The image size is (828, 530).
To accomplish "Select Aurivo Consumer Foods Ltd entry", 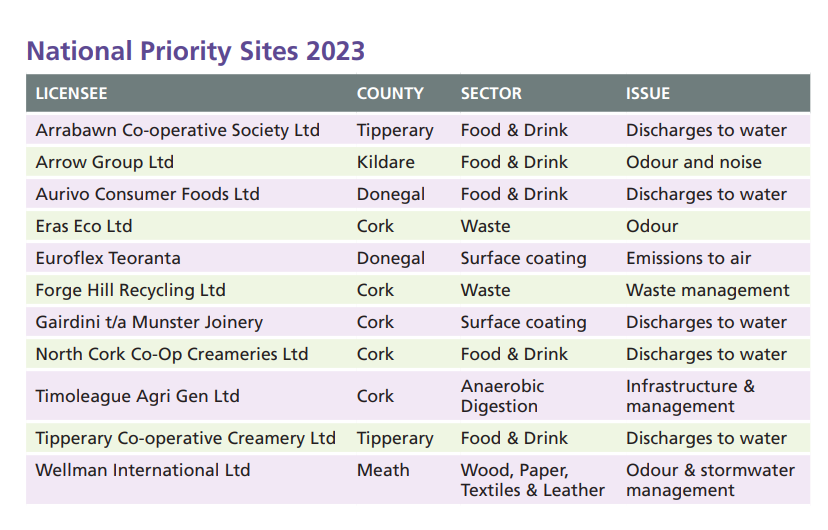I will click(x=147, y=194).
